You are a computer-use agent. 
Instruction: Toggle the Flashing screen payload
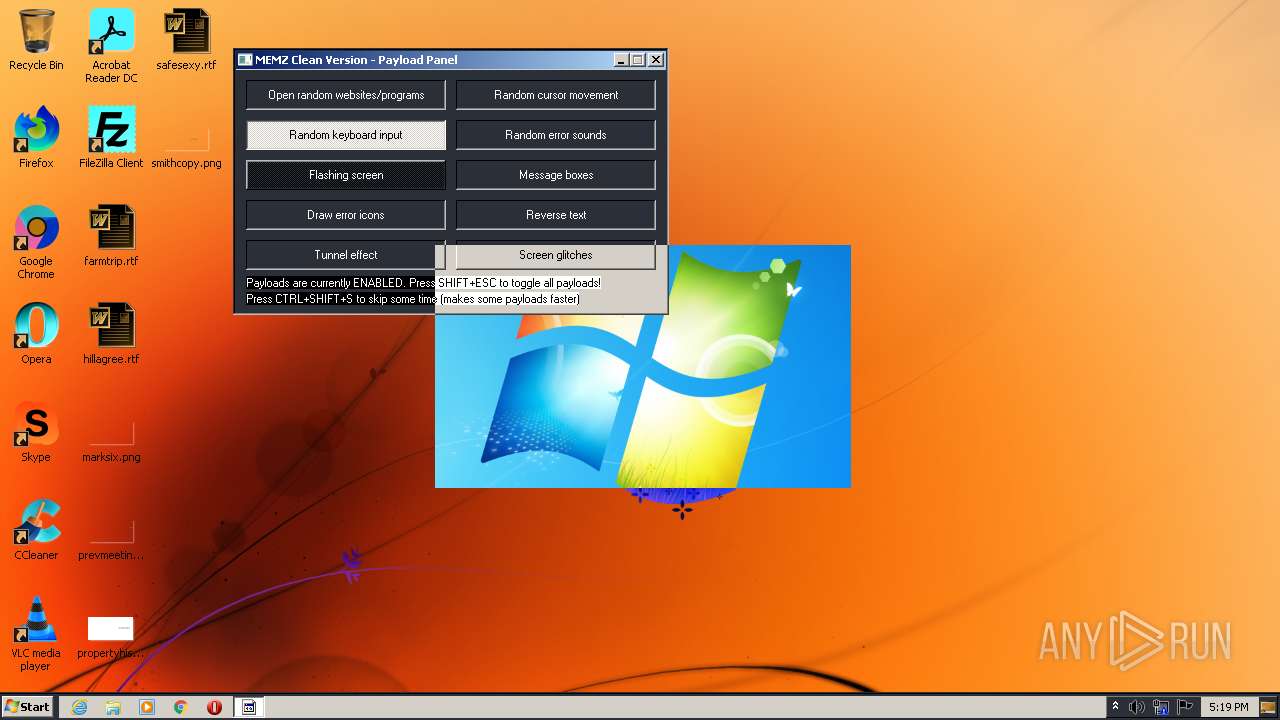coord(346,175)
